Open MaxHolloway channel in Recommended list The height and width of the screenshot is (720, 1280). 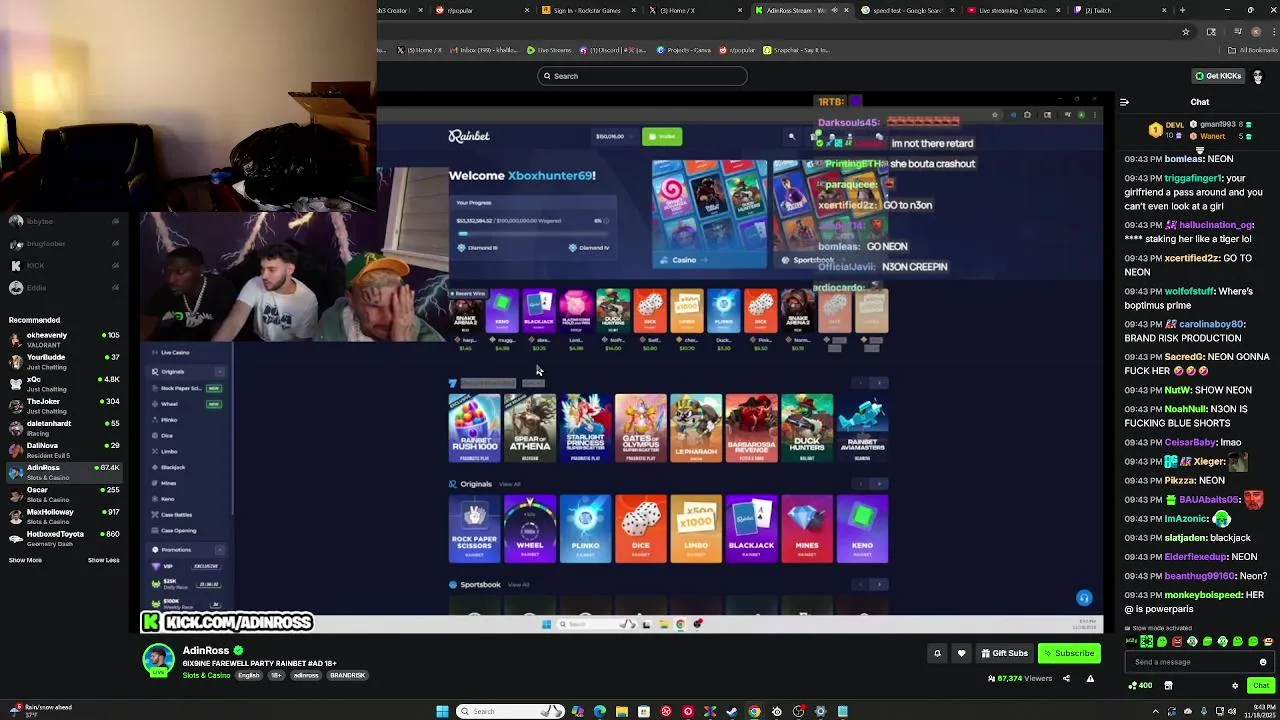click(65, 516)
